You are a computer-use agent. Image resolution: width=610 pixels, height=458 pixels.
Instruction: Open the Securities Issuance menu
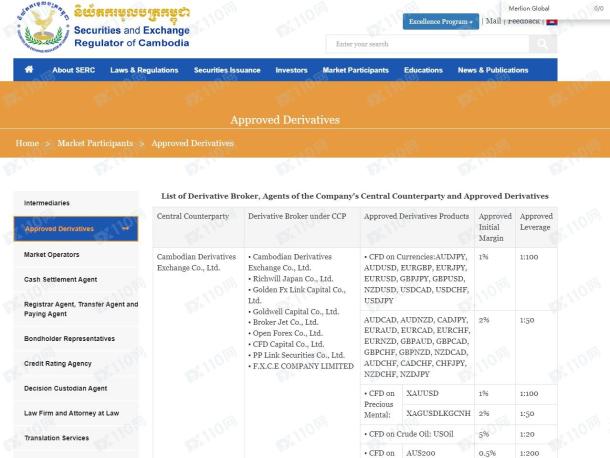tap(227, 70)
